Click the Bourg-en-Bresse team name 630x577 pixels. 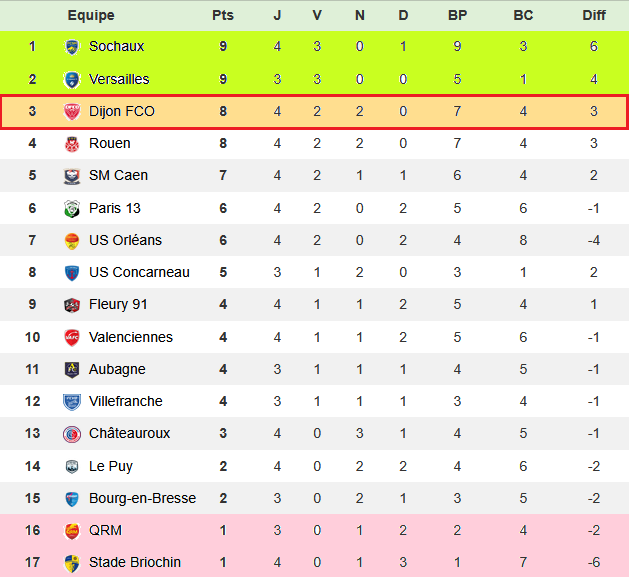tap(142, 498)
